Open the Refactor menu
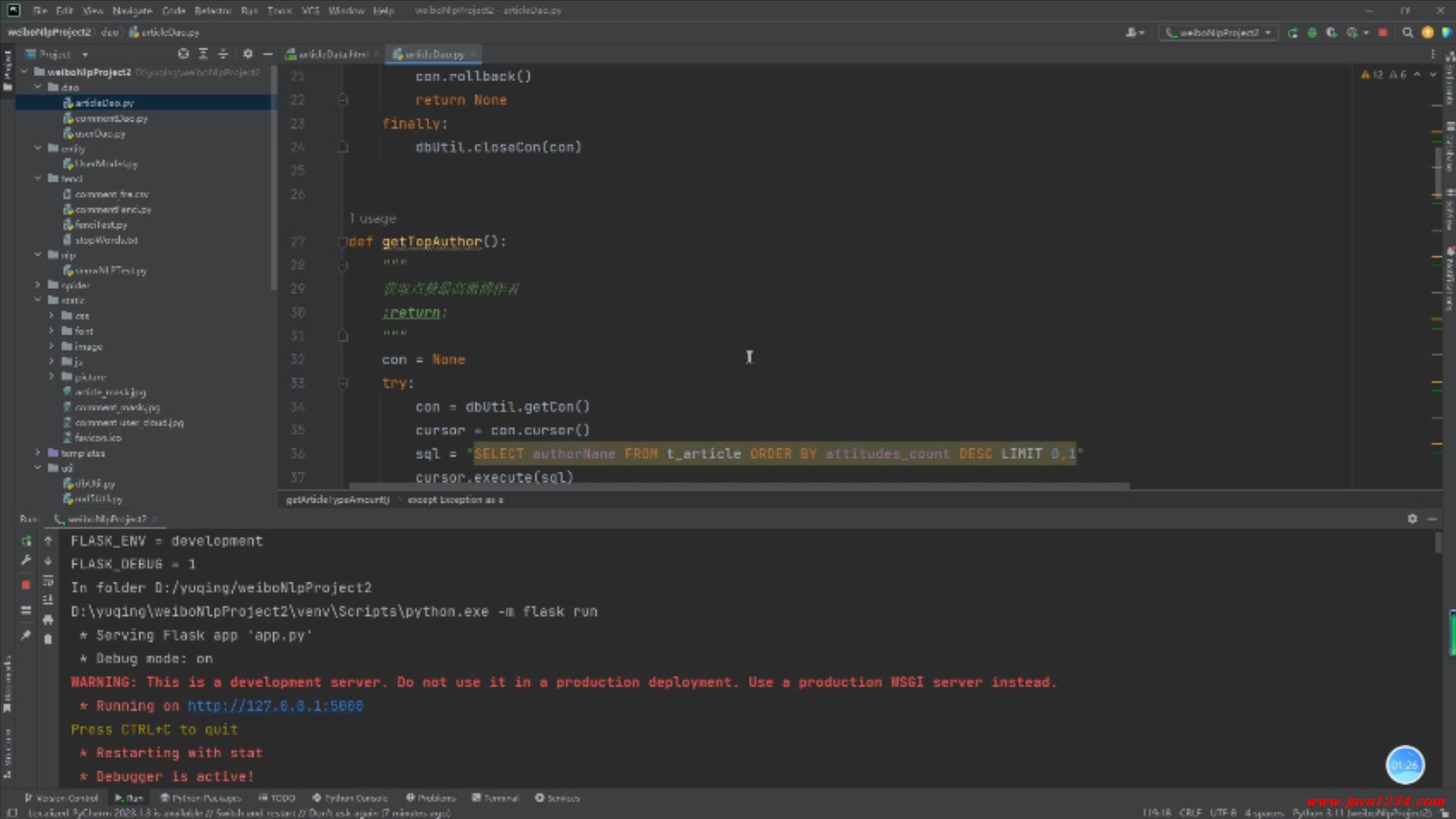The image size is (1456, 819). [212, 11]
